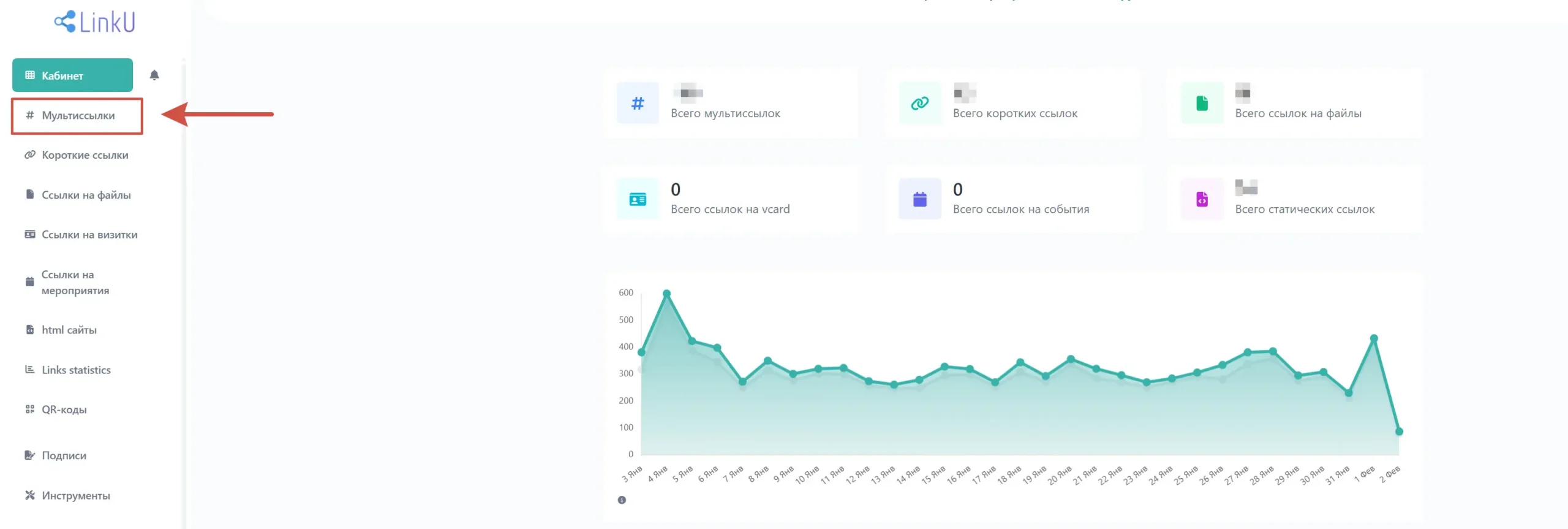Click the LinkU logo
This screenshot has height=529, width=1568.
(x=94, y=22)
